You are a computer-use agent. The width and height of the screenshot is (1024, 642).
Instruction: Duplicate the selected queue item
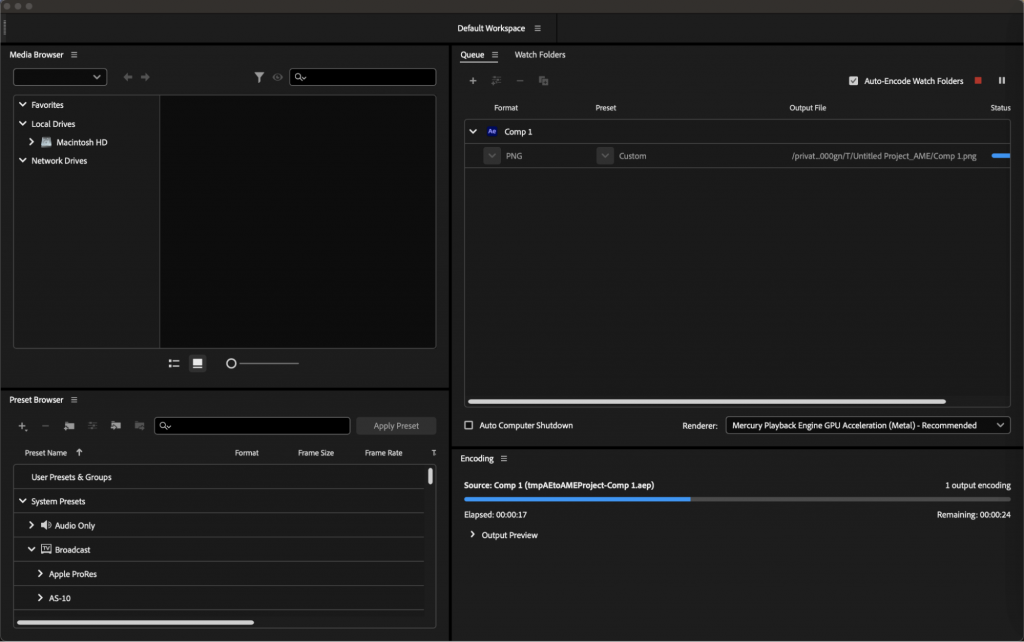tap(543, 80)
